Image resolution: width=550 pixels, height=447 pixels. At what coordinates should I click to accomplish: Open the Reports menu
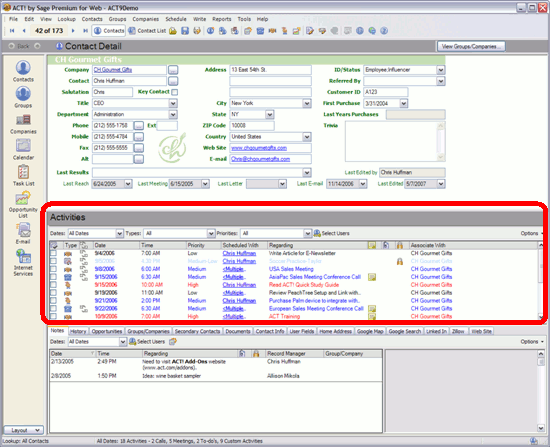pos(222,19)
